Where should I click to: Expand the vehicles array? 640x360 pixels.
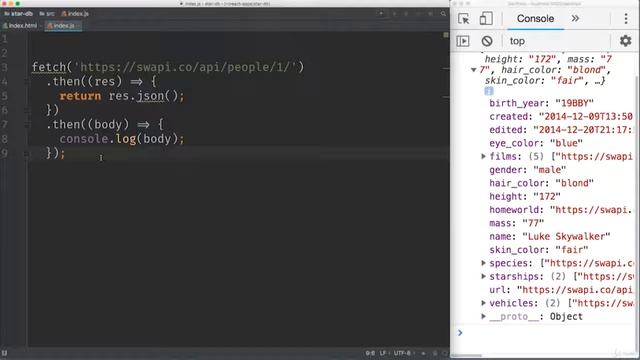point(483,303)
